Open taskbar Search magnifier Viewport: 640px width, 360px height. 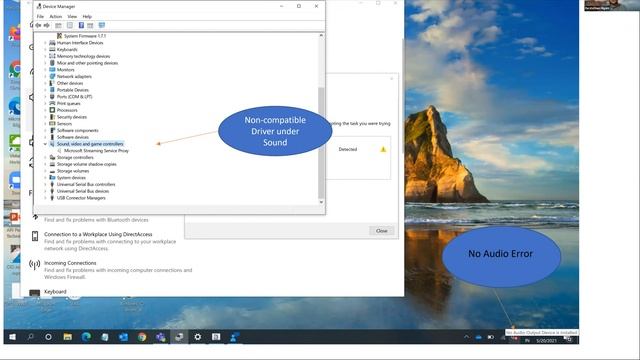click(30, 337)
